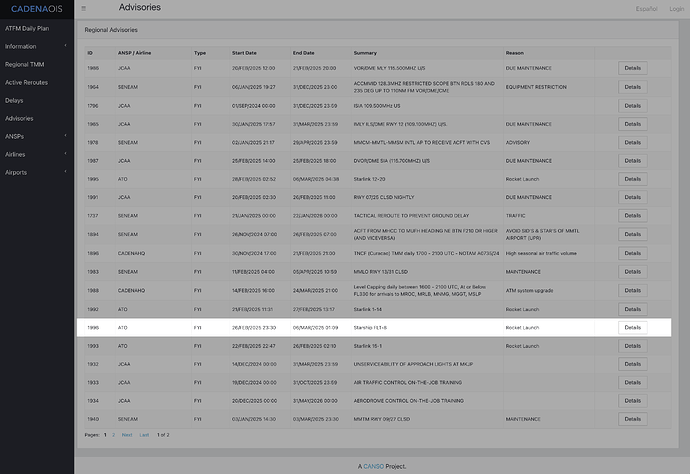Image resolution: width=690 pixels, height=474 pixels.
Task: Select Advisories in the sidebar
Action: click(x=19, y=118)
